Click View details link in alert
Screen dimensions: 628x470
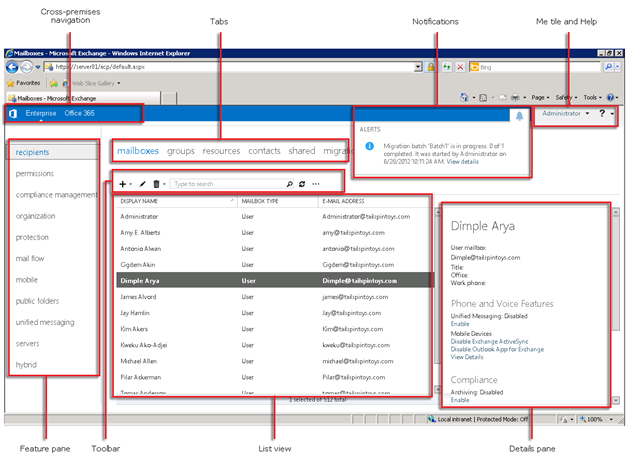[463, 162]
